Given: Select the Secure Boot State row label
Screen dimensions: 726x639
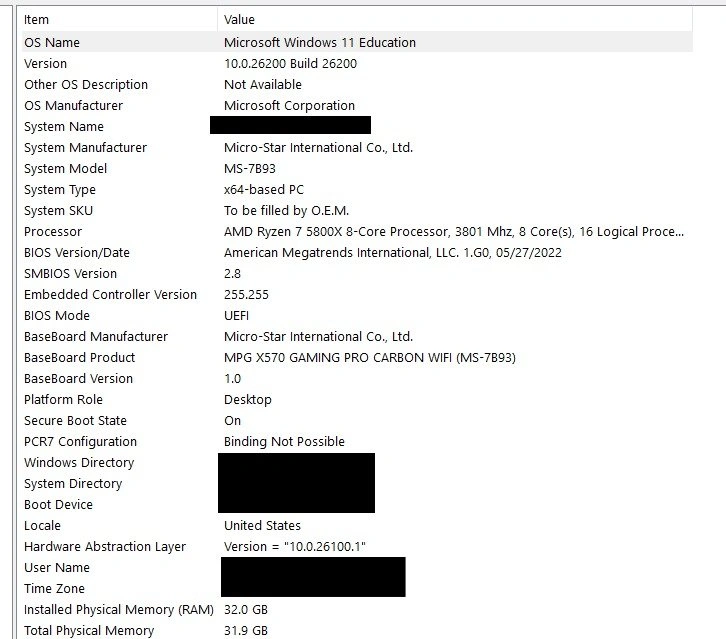Looking at the screenshot, I should pos(75,420).
